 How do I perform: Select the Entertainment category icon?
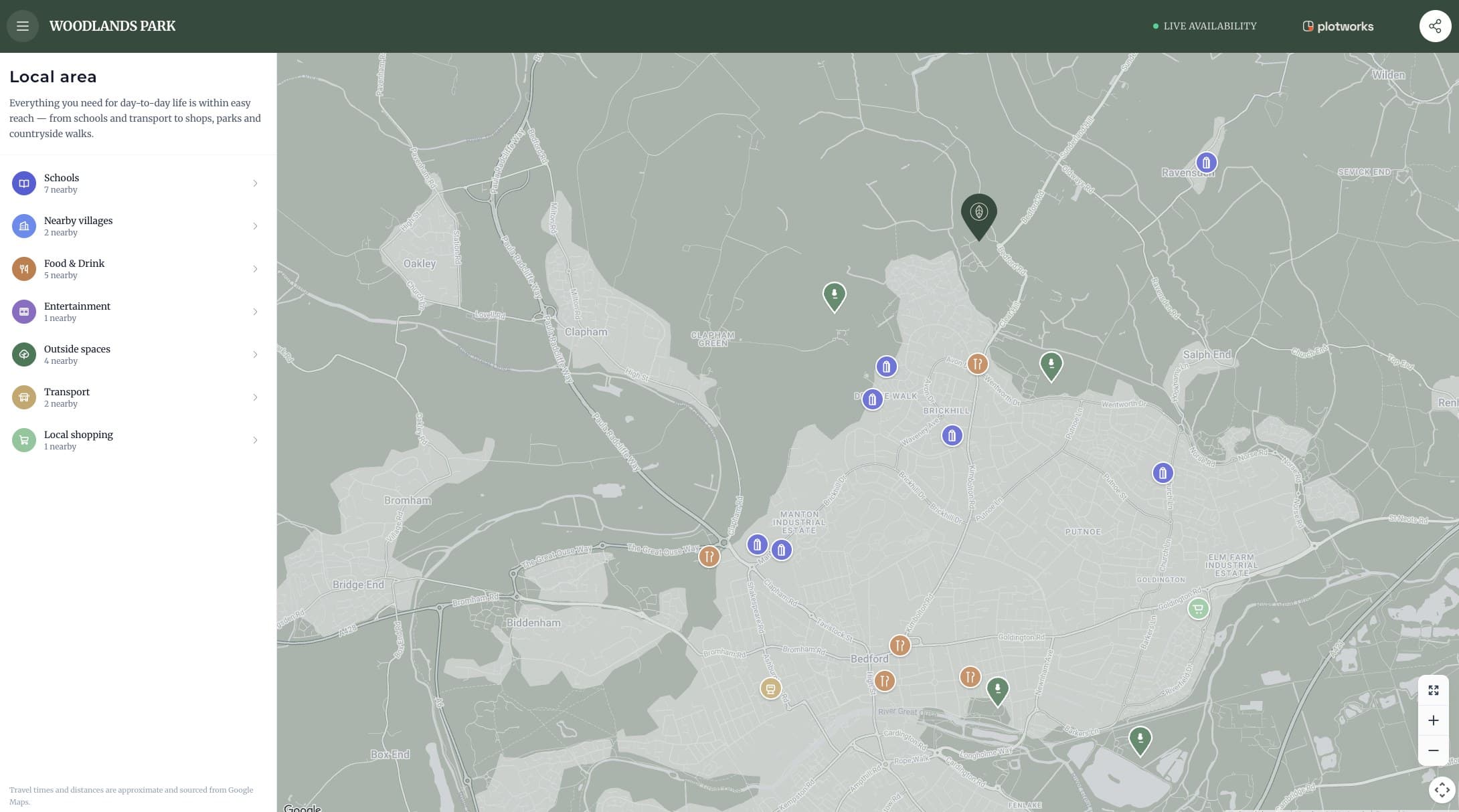coord(24,312)
